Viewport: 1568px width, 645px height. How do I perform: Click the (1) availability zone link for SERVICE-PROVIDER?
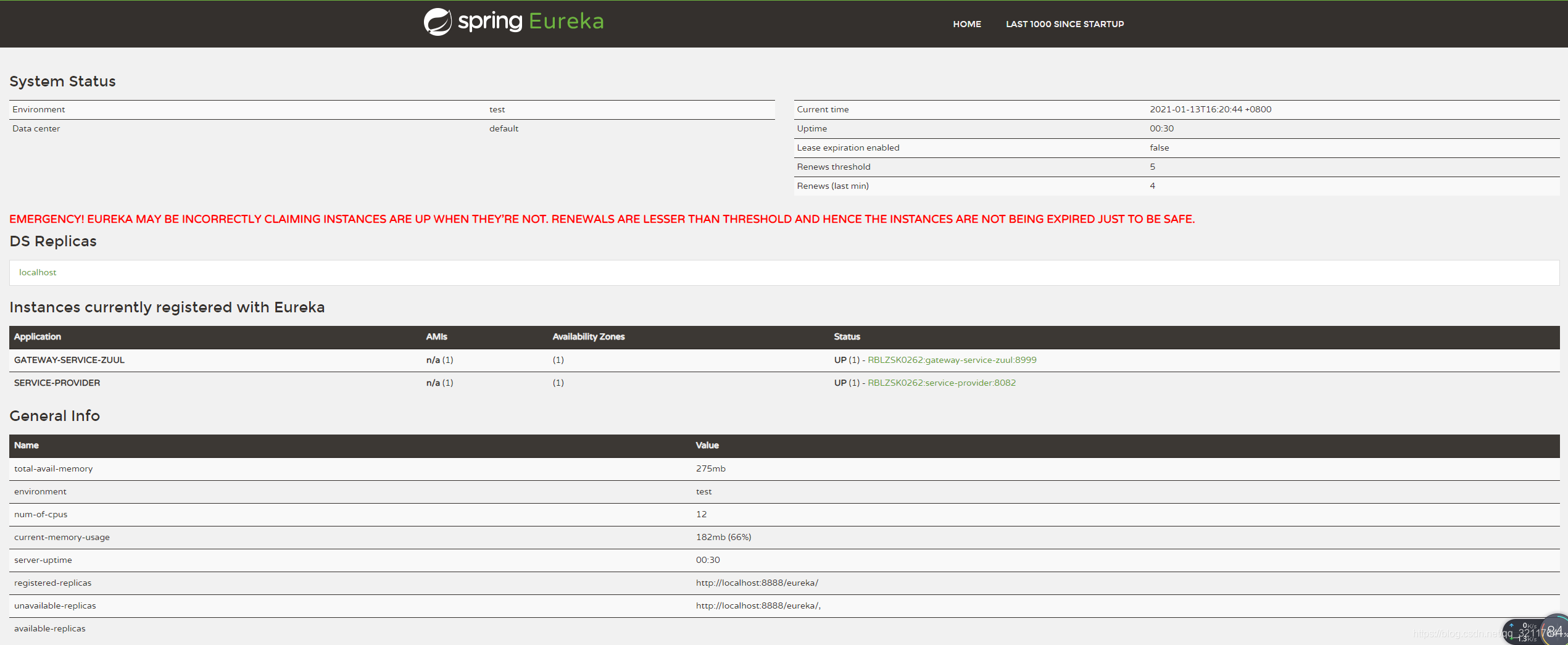557,383
